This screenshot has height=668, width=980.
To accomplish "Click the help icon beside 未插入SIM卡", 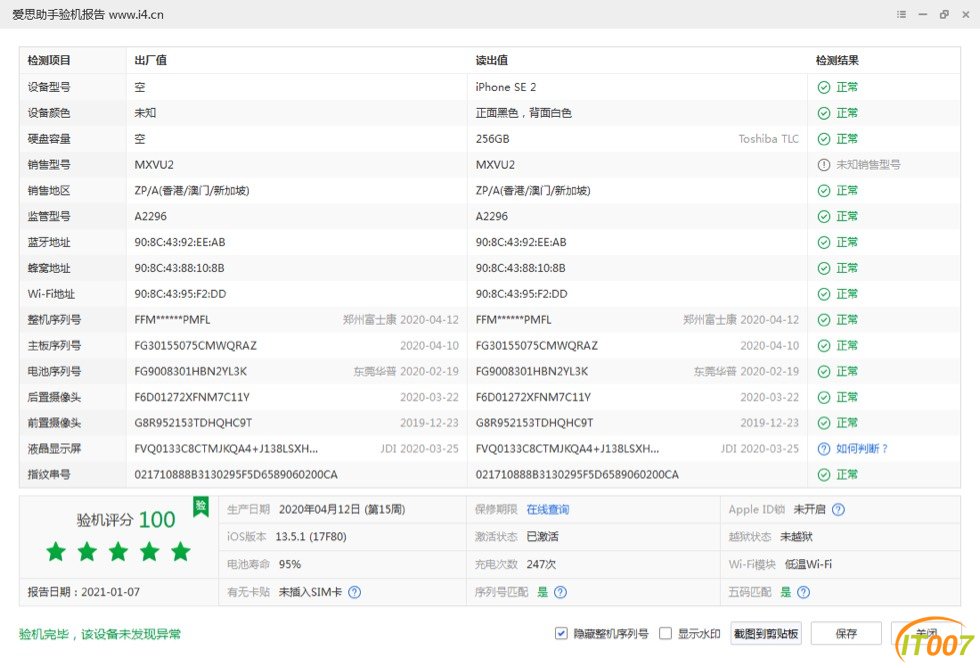I will click(x=354, y=592).
